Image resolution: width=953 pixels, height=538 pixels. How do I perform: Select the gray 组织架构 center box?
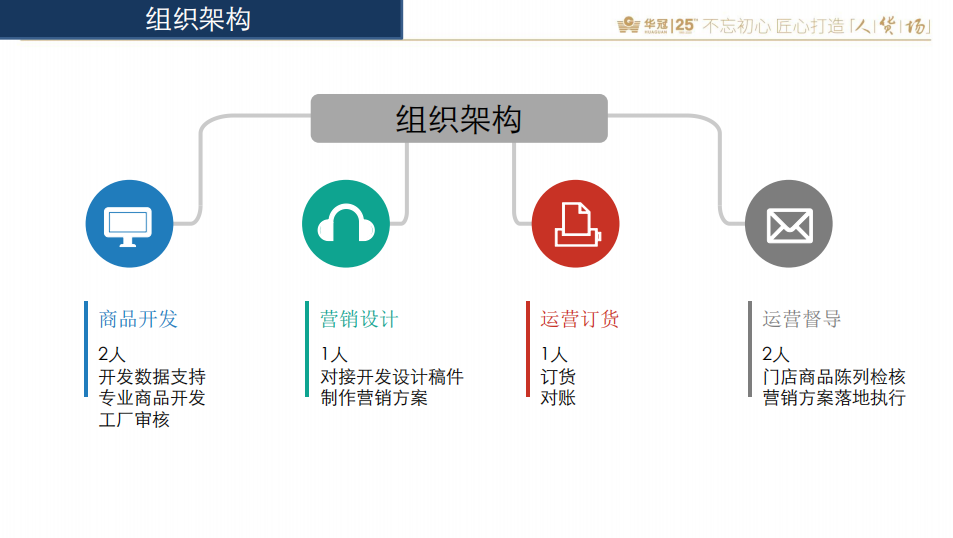click(x=459, y=119)
